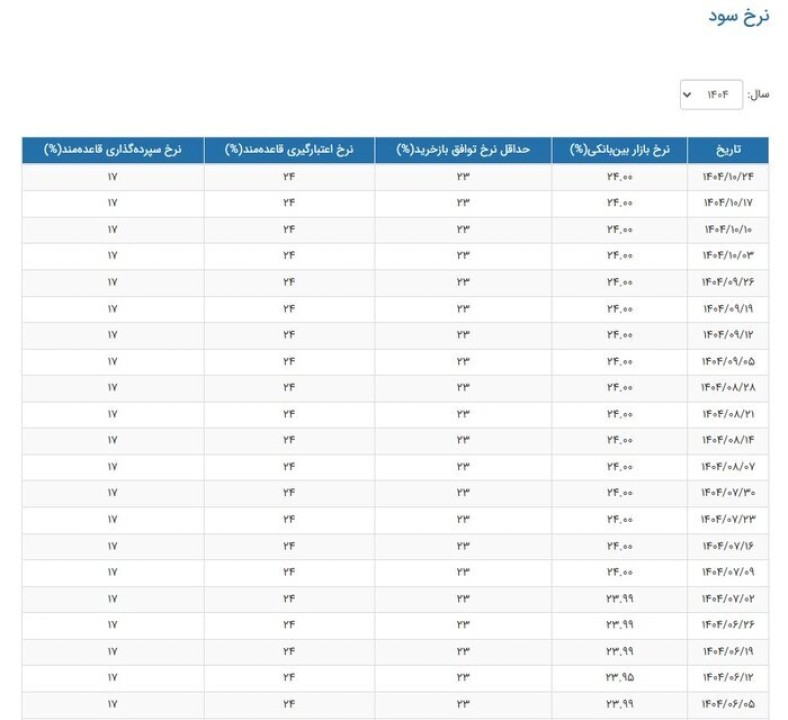
Task: Click the نرخ بازار بین‌بانکی column header
Action: 627,150
